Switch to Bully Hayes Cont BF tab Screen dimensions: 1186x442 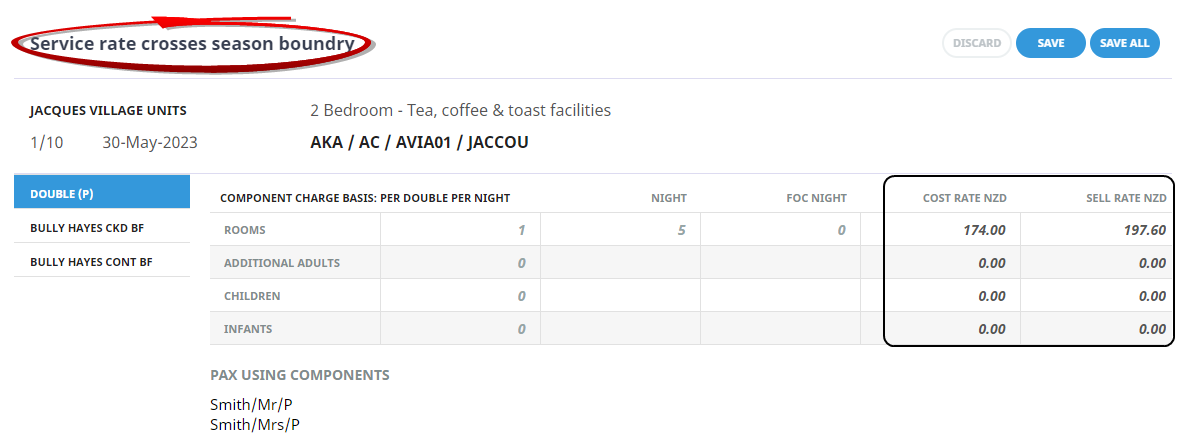[102, 262]
